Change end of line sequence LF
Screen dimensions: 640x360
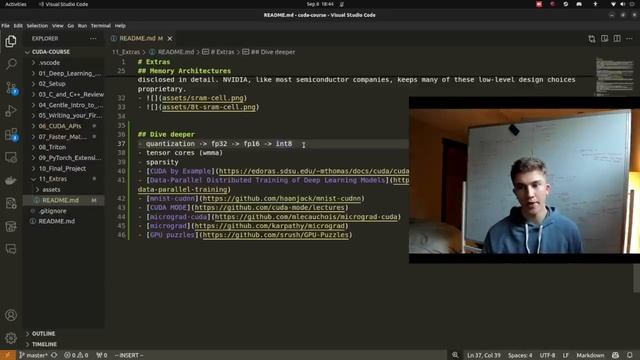[566, 355]
